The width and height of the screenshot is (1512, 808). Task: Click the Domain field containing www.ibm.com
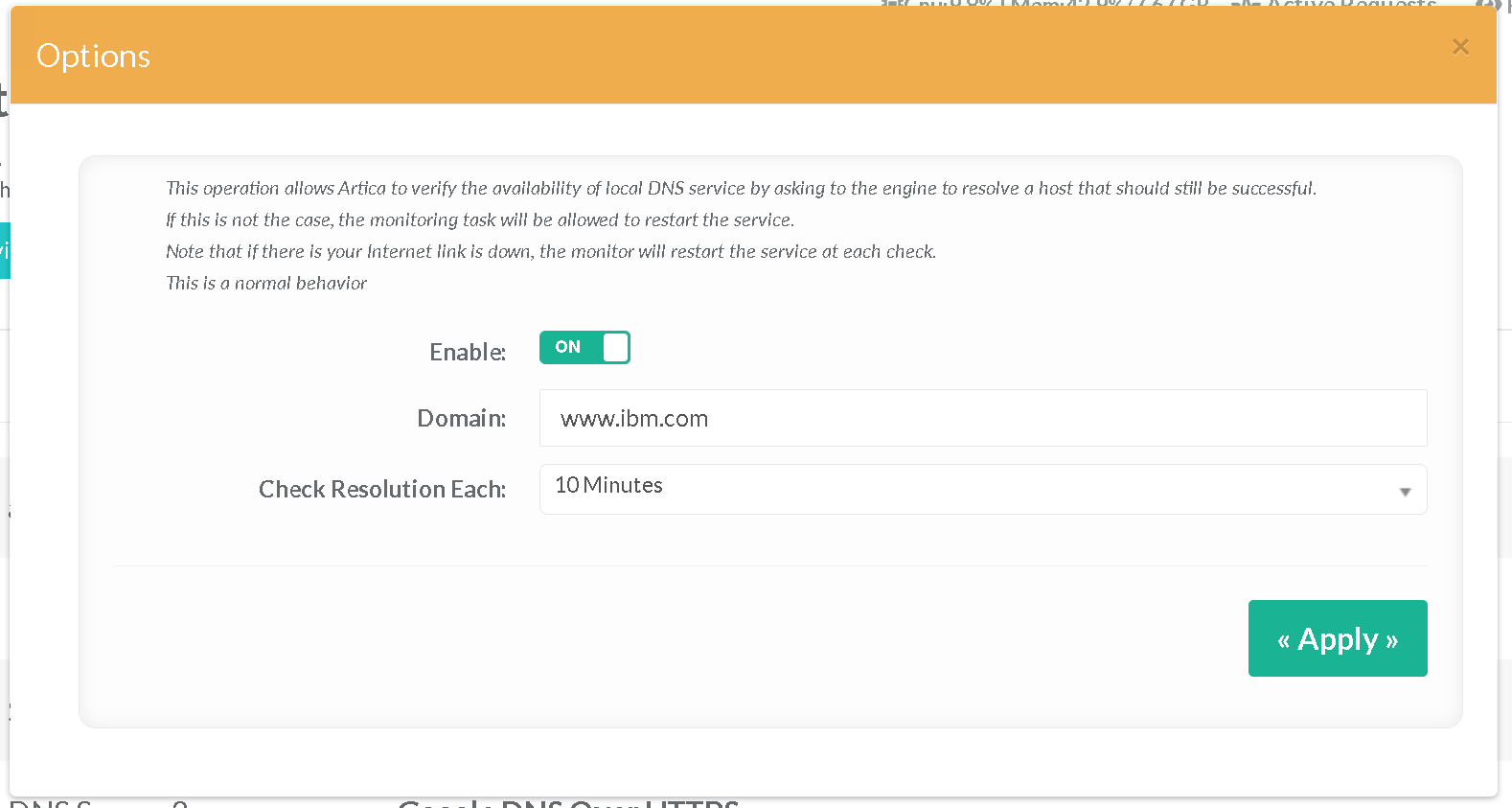click(x=982, y=418)
